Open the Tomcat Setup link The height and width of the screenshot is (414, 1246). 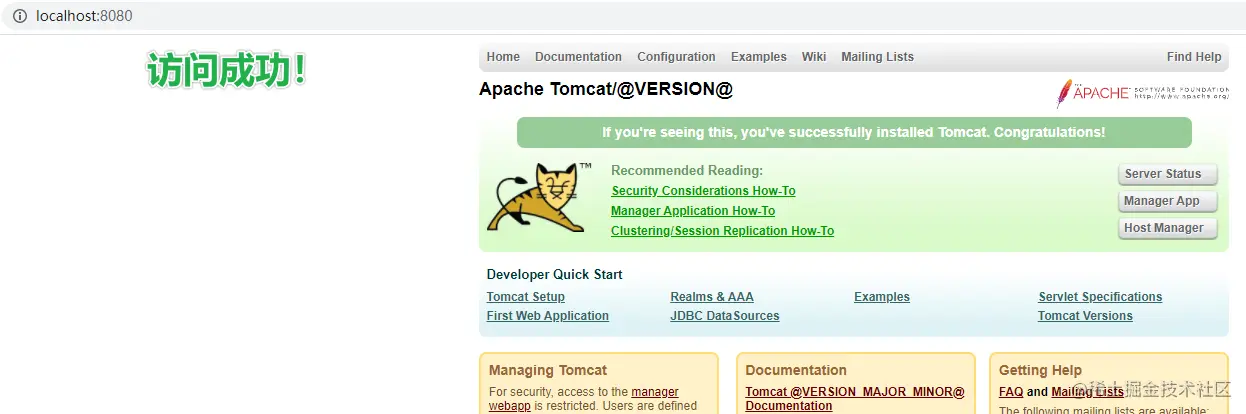coord(526,297)
